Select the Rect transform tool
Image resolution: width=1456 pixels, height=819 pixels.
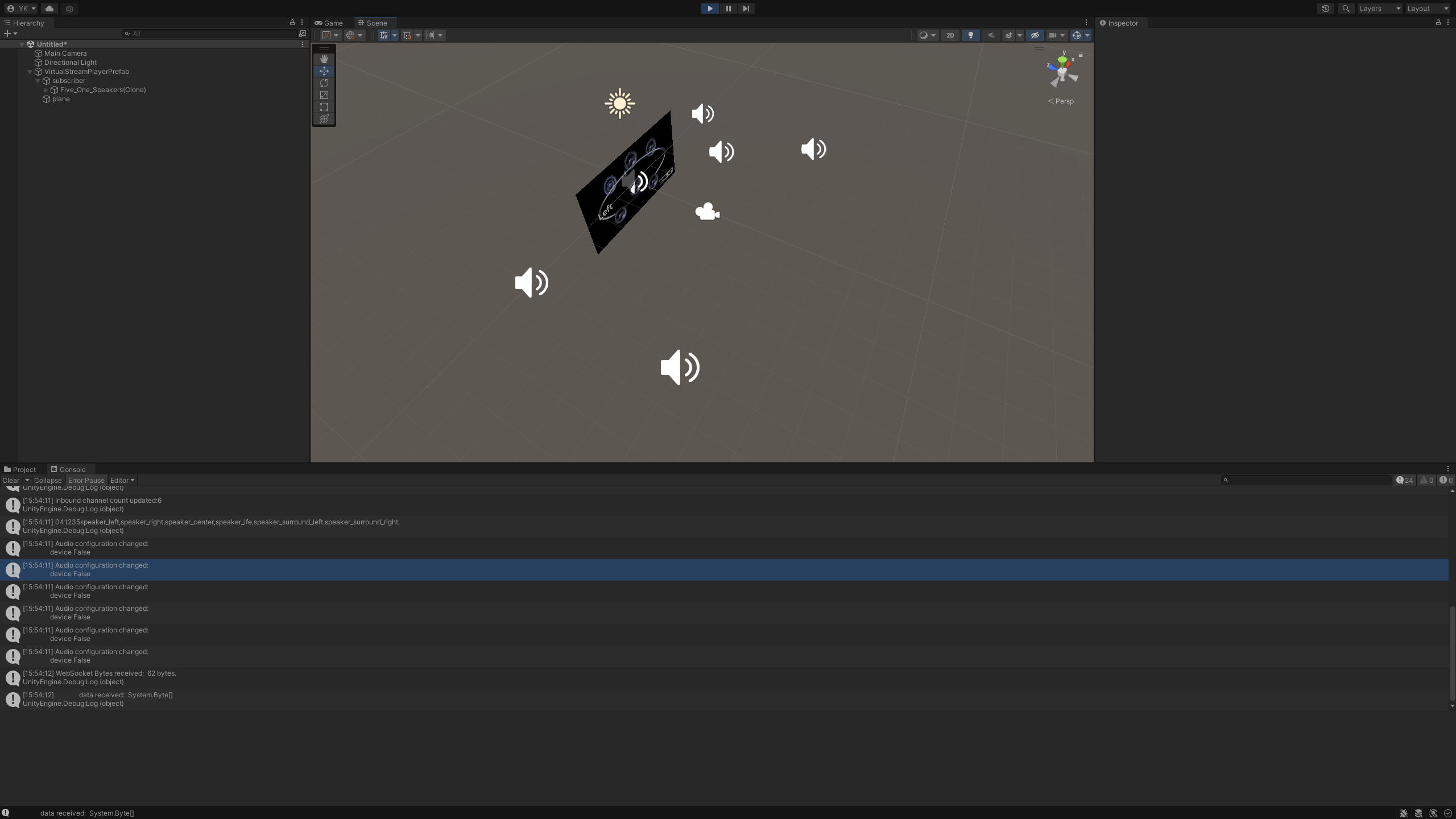(324, 107)
